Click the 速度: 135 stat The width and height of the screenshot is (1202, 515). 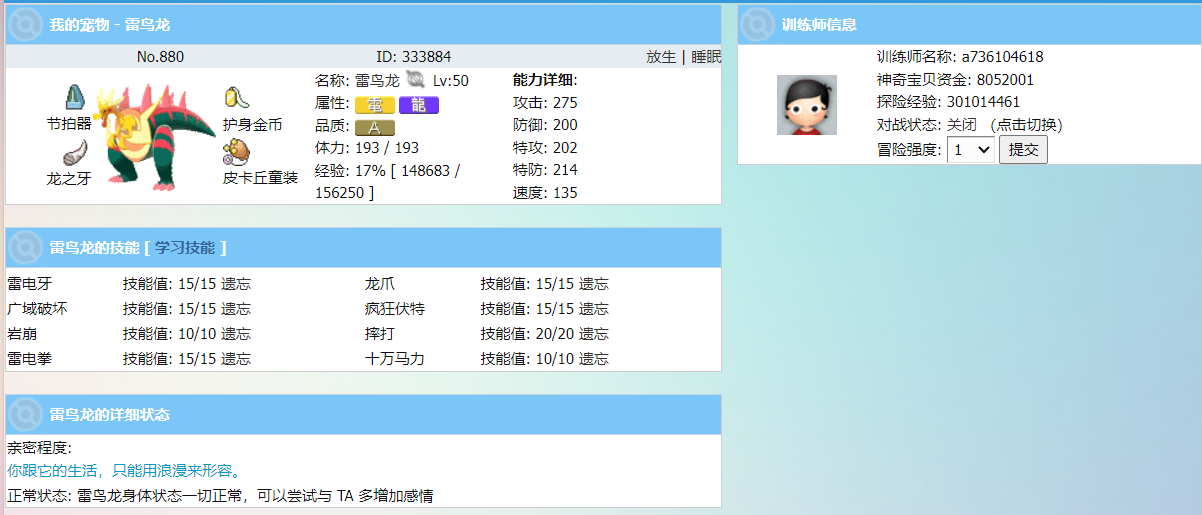tap(545, 193)
